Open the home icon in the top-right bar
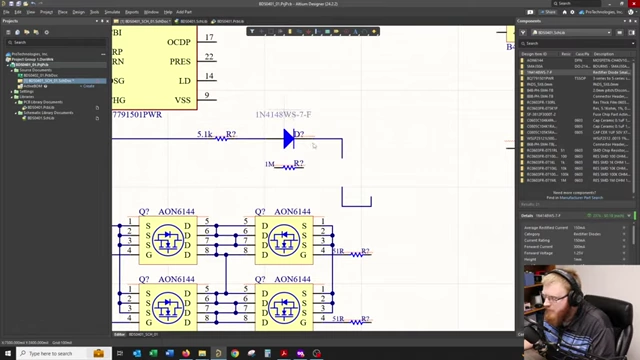Image resolution: width=640 pixels, height=360 pixels. pos(564,12)
